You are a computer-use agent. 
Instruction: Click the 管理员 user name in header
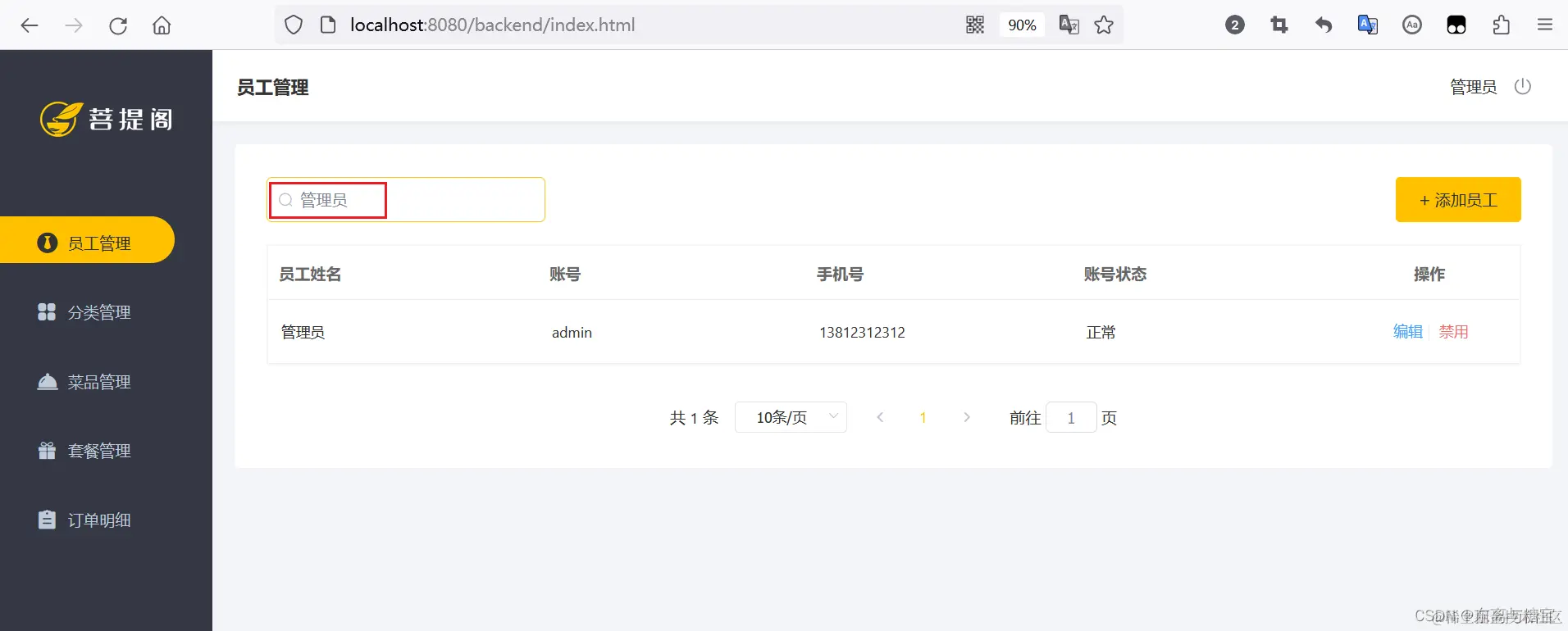point(1473,87)
